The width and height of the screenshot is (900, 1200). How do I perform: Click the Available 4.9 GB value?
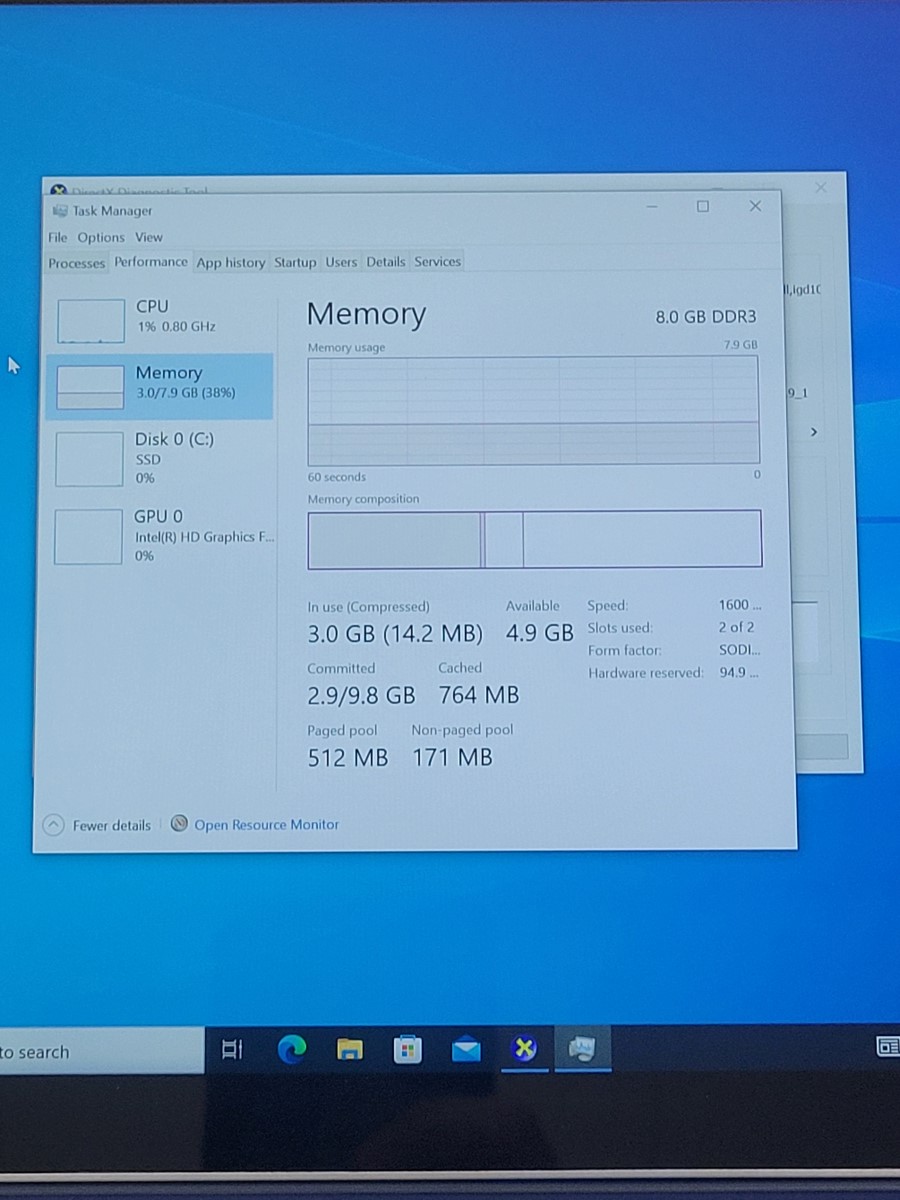coord(540,633)
